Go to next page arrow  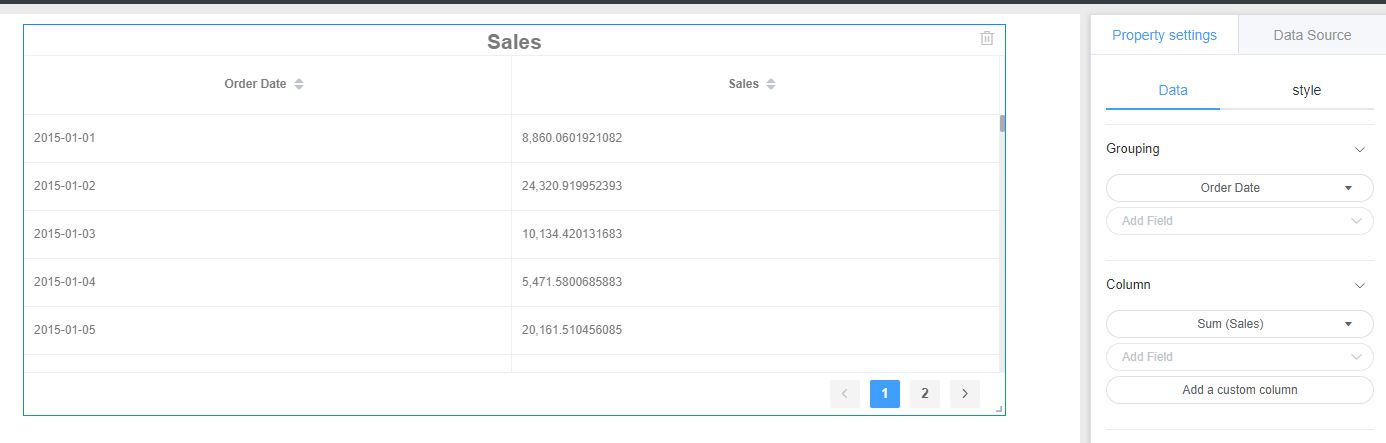[965, 394]
